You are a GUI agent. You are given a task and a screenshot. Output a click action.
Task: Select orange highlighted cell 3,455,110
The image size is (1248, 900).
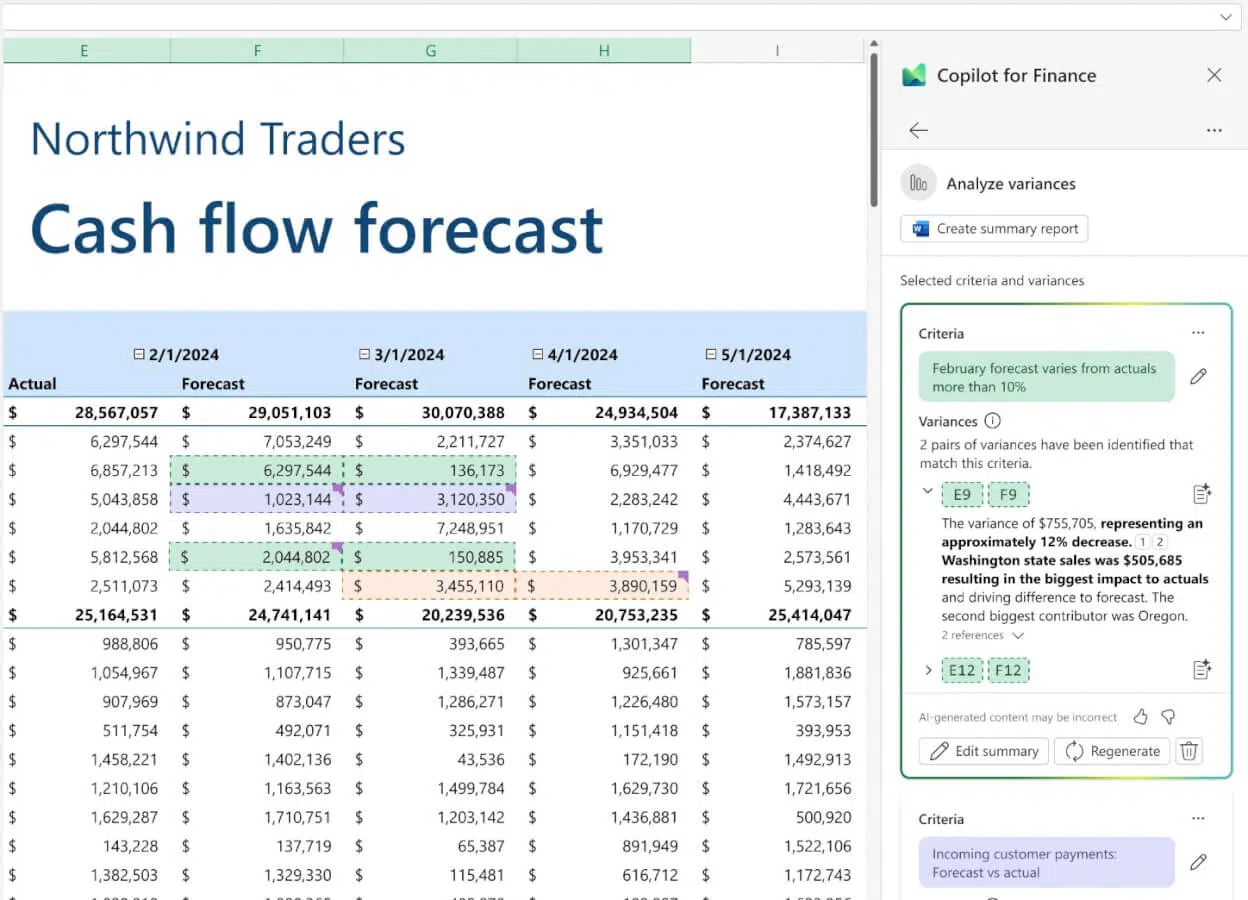coord(431,586)
